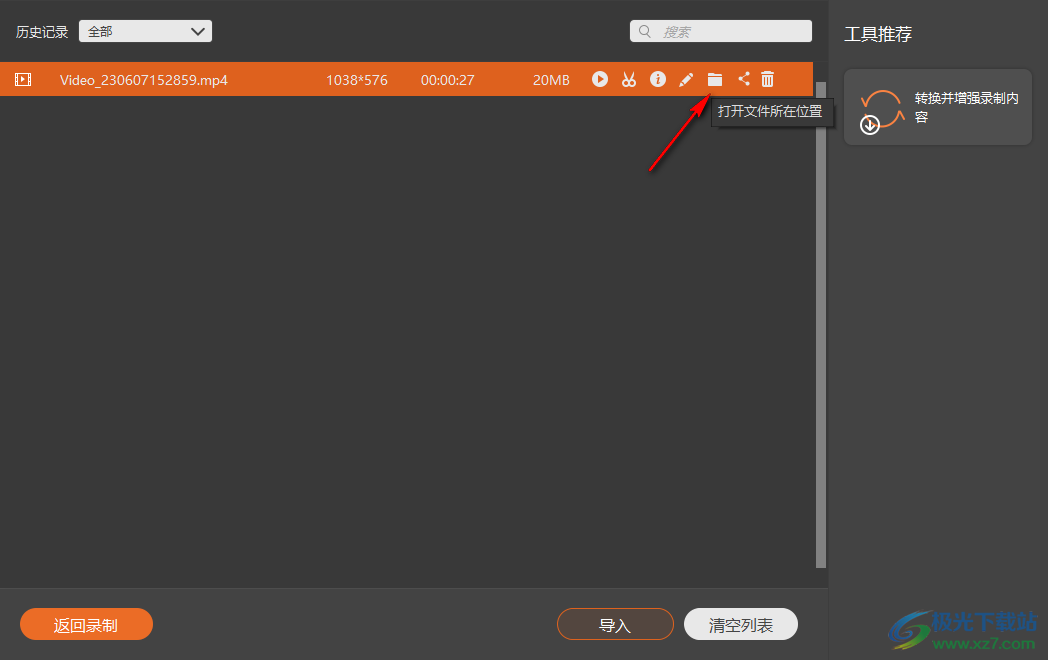
Task: Show file info for the recording
Action: click(x=658, y=80)
